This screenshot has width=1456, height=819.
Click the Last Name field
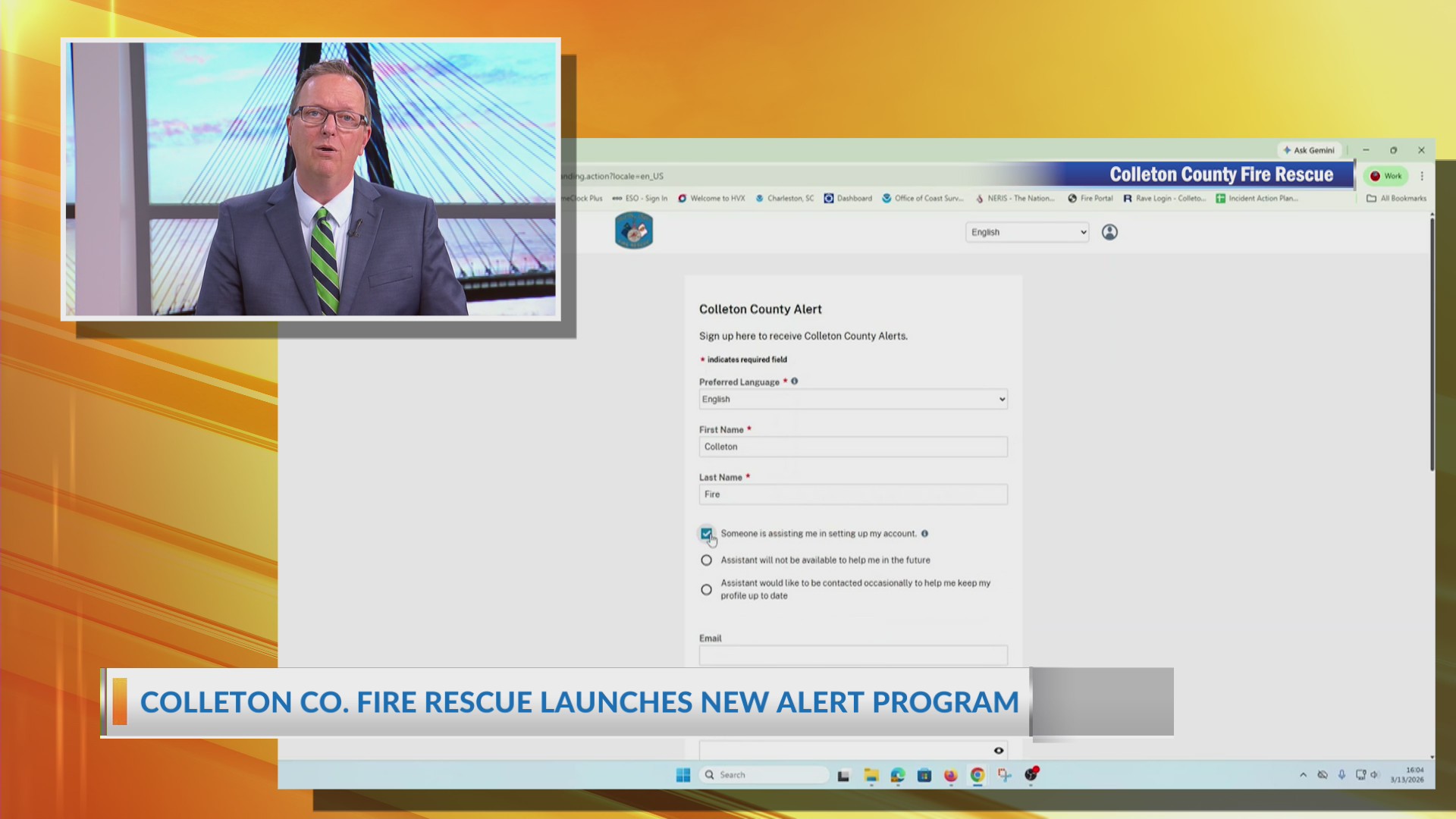pyautogui.click(x=853, y=494)
